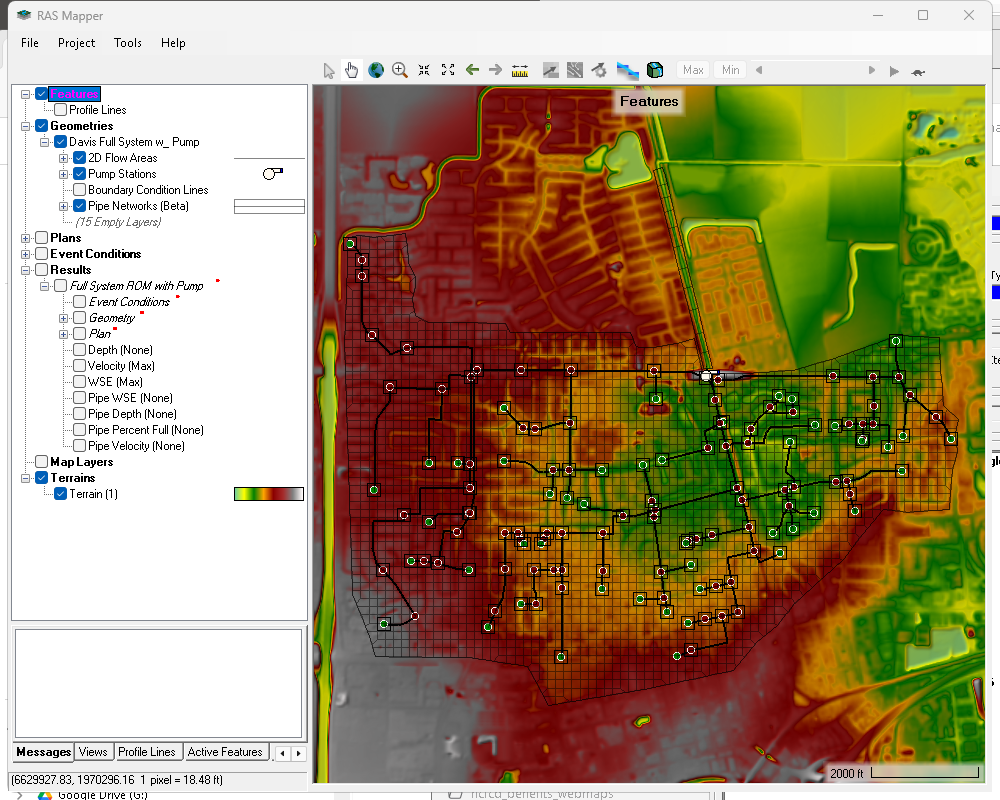Click the animation time slider track

click(x=815, y=70)
